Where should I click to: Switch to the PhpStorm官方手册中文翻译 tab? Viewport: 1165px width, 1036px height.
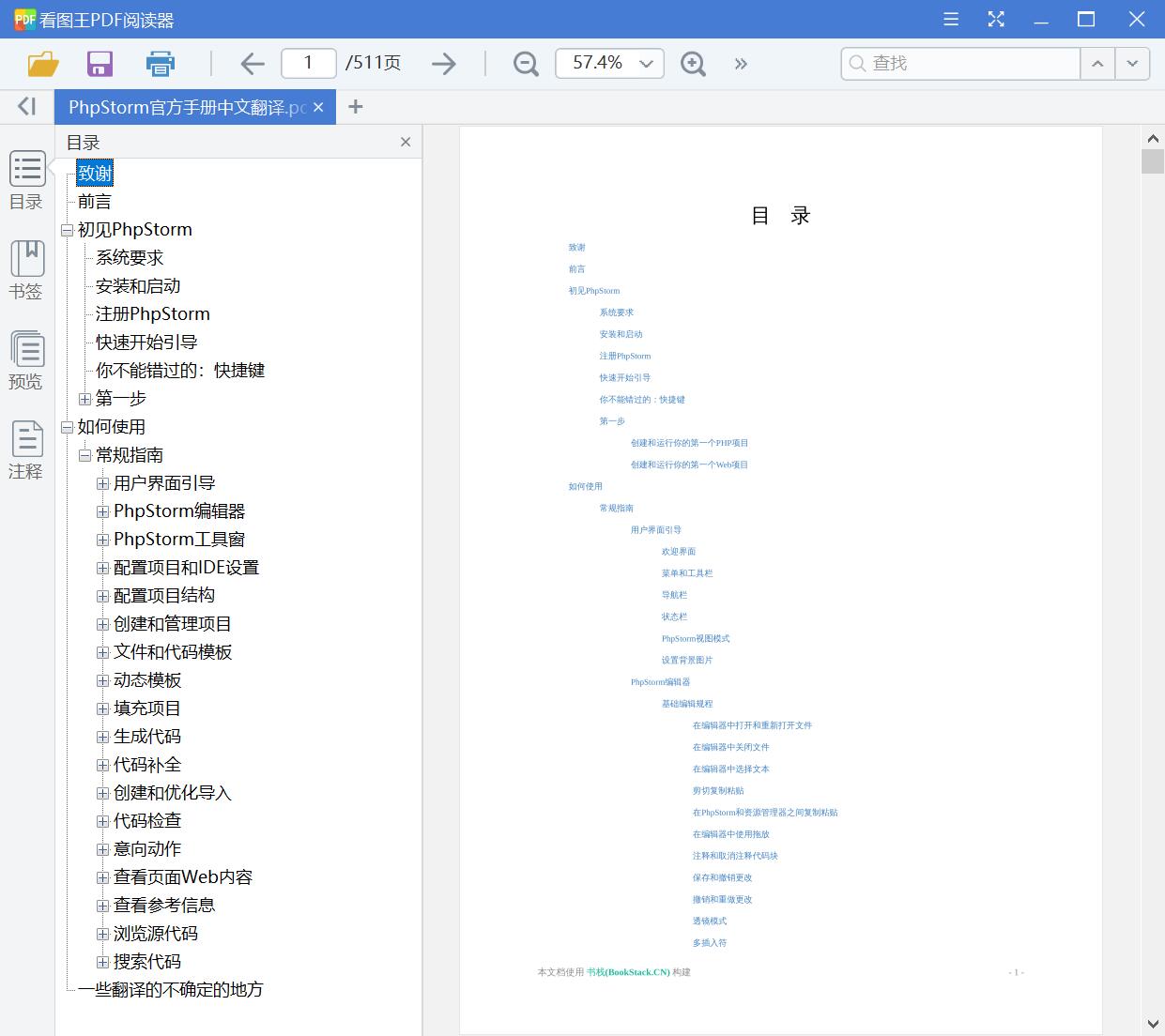pos(183,106)
